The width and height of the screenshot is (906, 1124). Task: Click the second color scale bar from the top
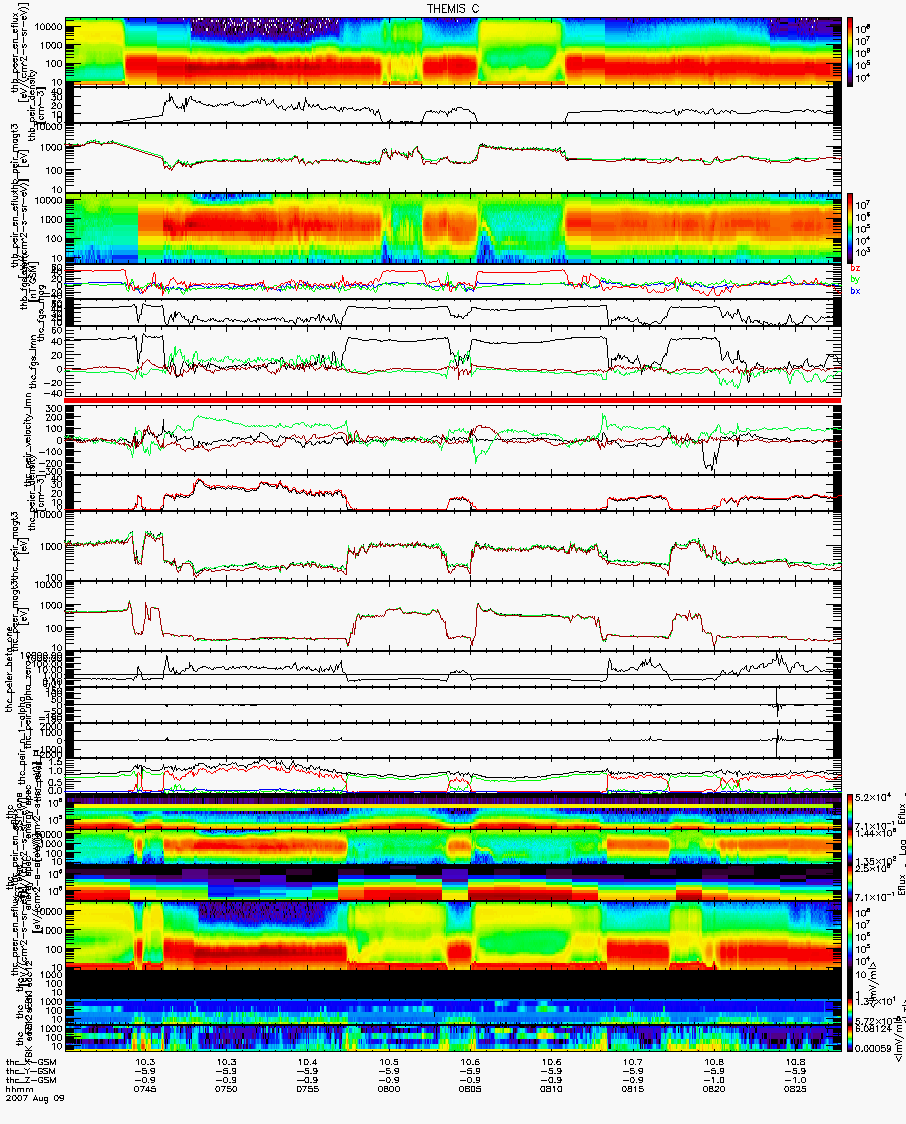pos(850,227)
